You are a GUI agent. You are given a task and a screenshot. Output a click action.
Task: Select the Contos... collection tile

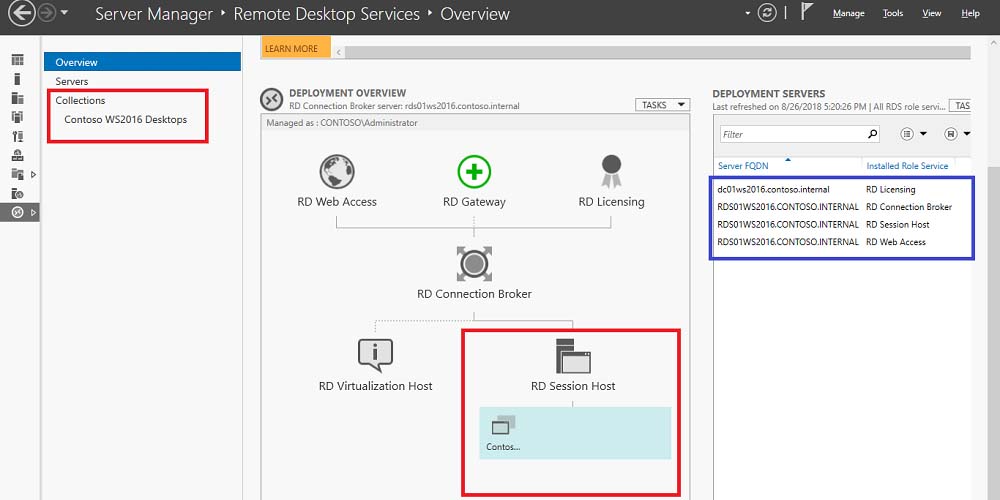(x=575, y=433)
